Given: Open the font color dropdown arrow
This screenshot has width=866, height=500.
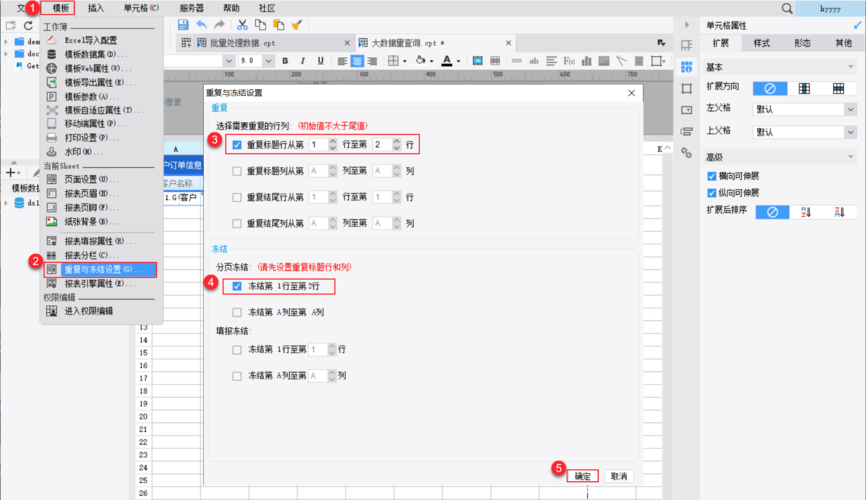Looking at the screenshot, I should click(x=458, y=61).
